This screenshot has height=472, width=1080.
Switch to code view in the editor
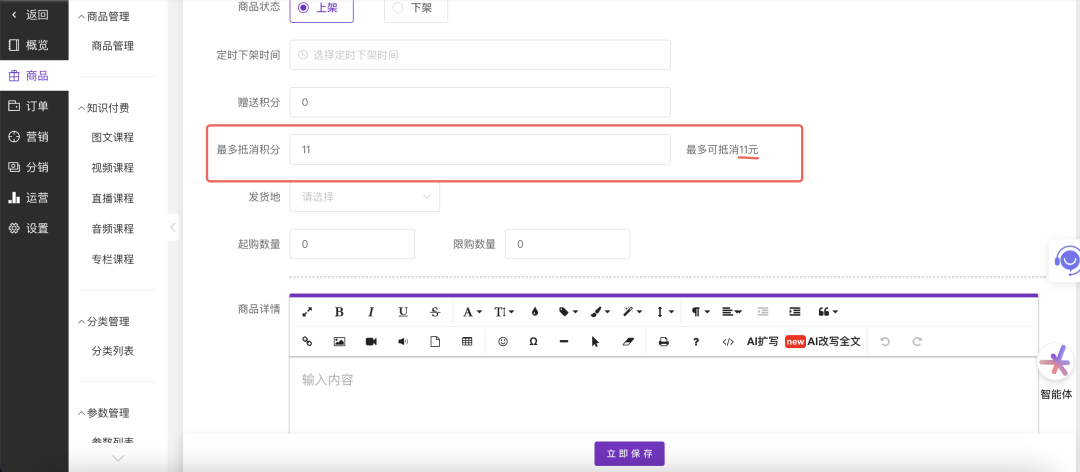coord(727,341)
